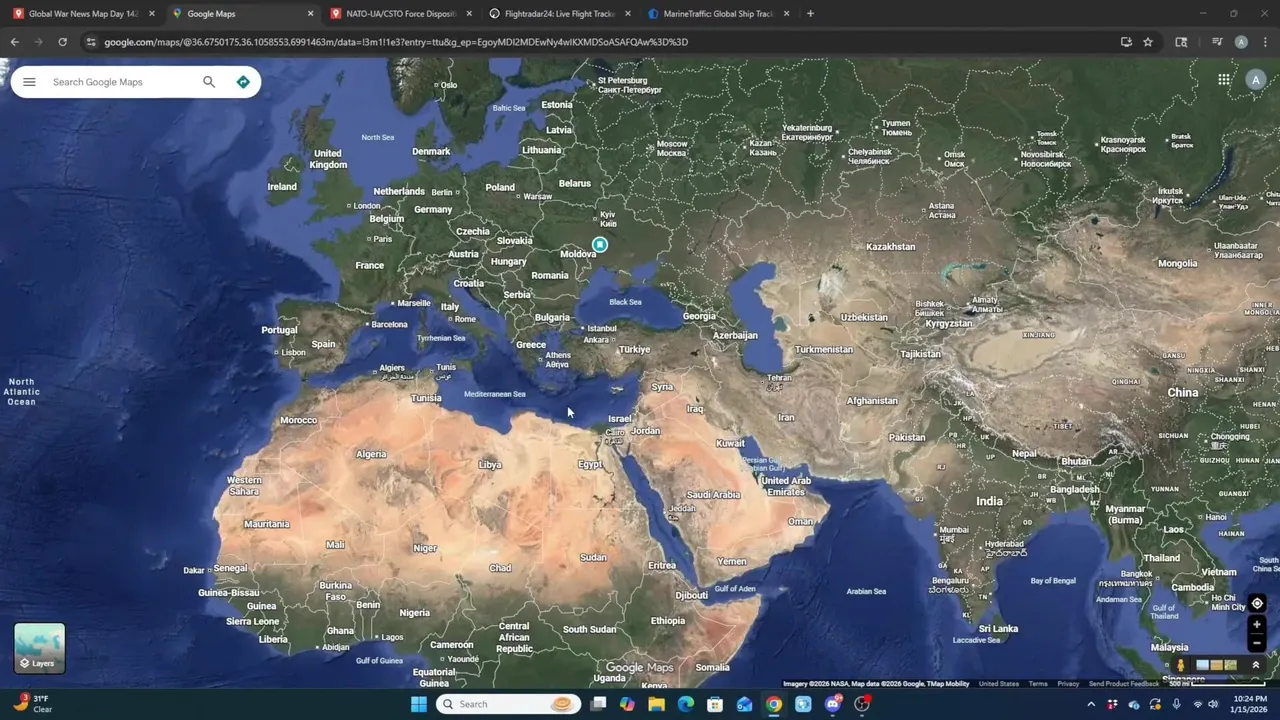Viewport: 1280px width, 720px height.
Task: Open Directions with the blue arrow icon
Action: pos(243,82)
